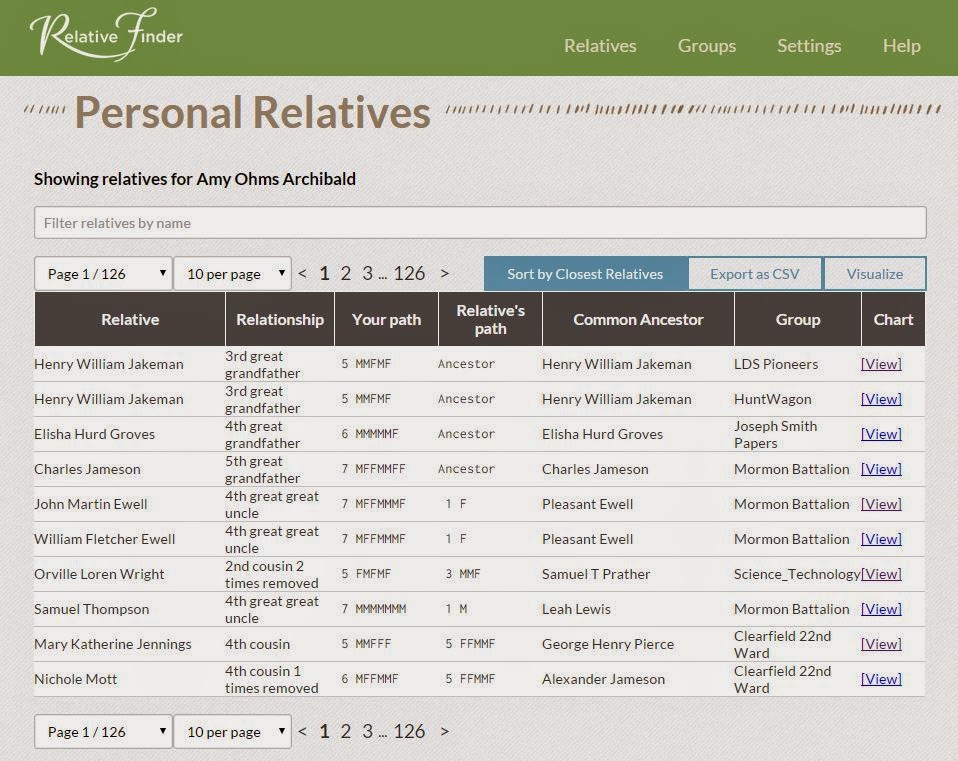Open the Relatives menu item
Image resolution: width=958 pixels, height=761 pixels.
point(599,45)
